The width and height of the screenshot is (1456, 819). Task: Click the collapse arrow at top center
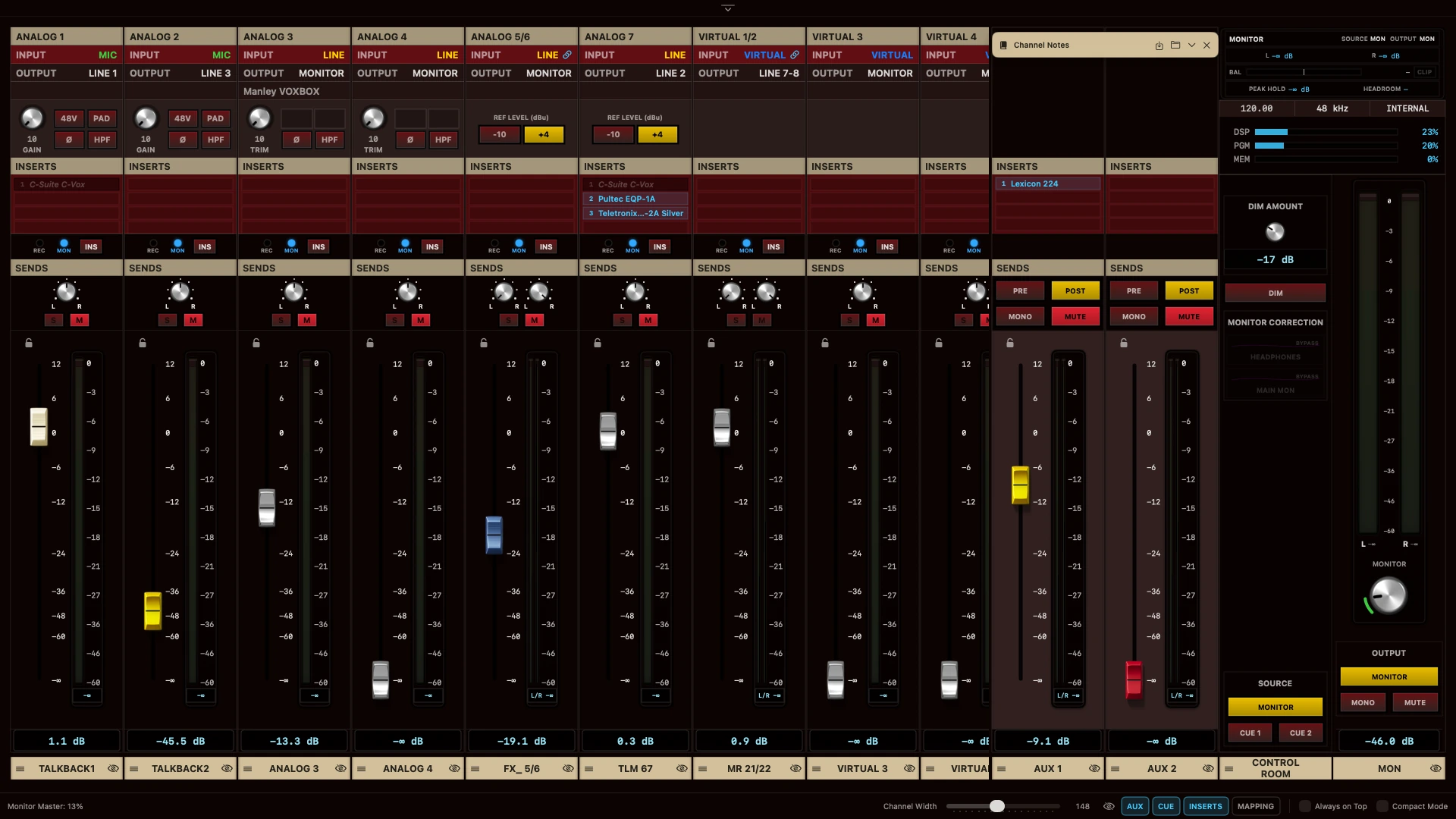pos(728,8)
